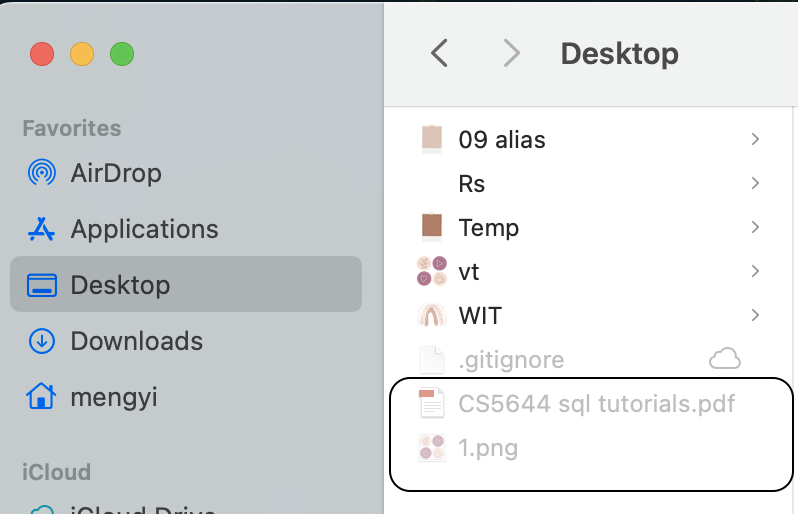The image size is (798, 514).
Task: Click the WIT rainbow folder icon
Action: [431, 315]
